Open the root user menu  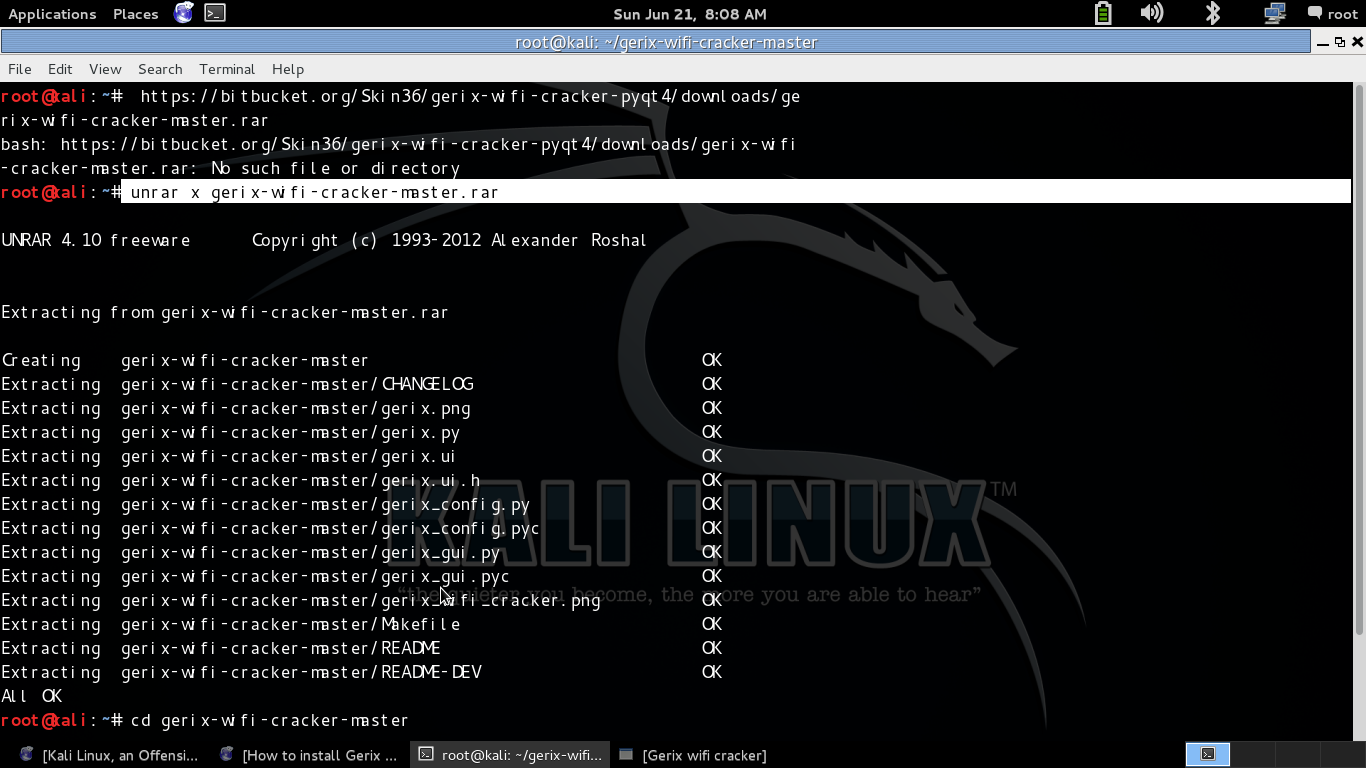(1332, 14)
